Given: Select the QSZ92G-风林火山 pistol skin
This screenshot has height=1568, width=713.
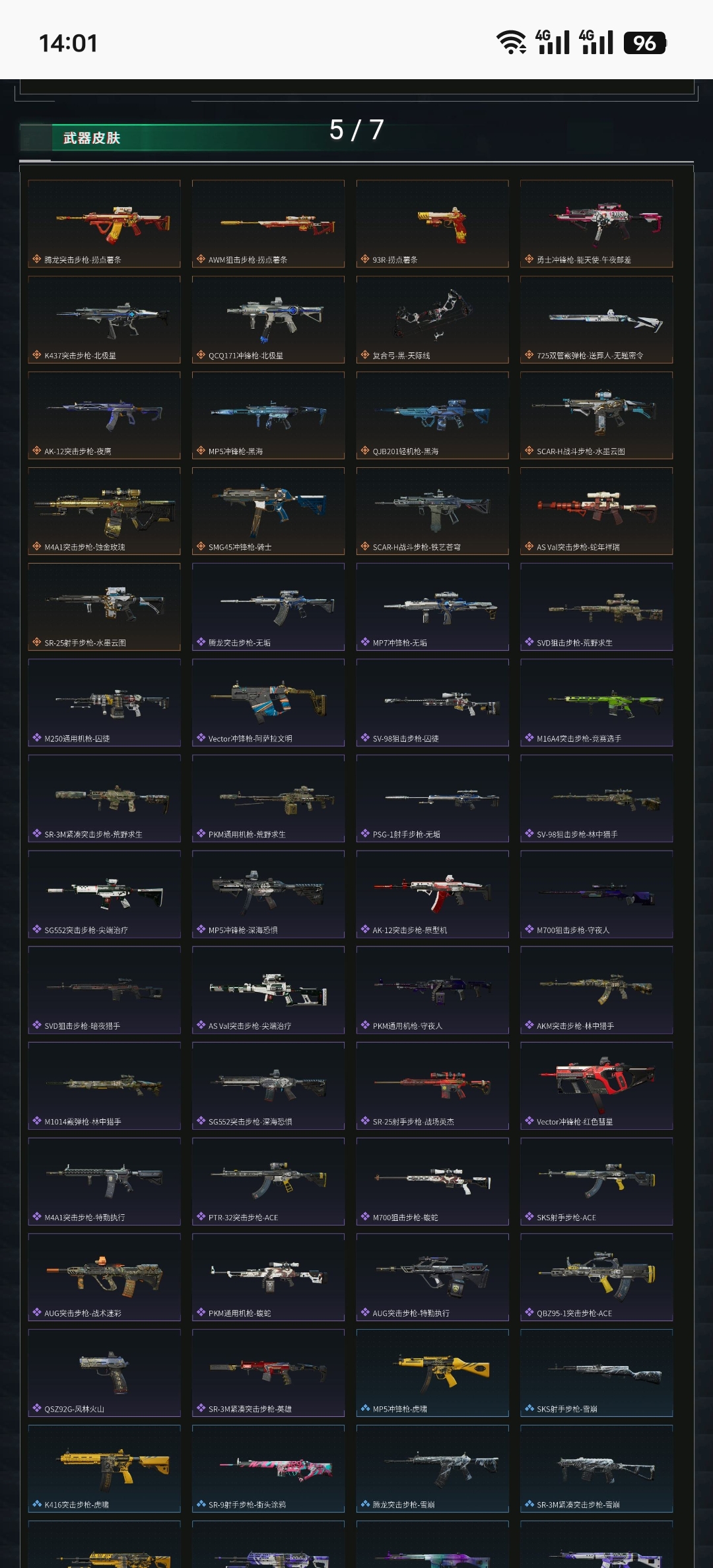Looking at the screenshot, I should (104, 1373).
